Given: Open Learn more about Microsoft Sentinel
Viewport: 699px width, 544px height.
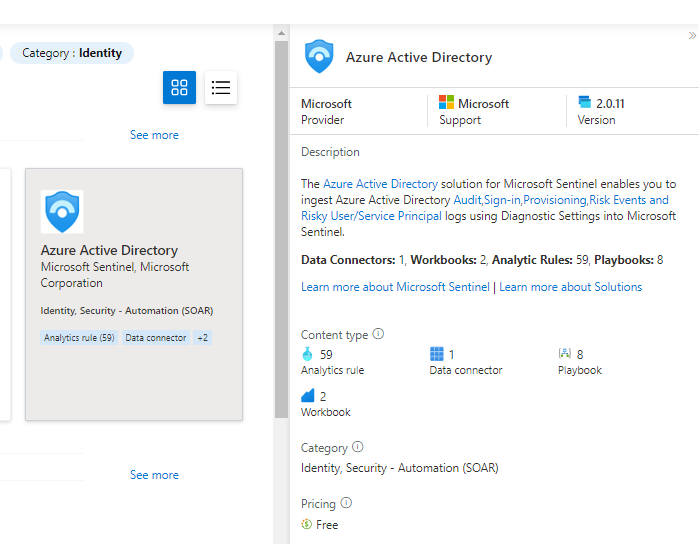Looking at the screenshot, I should [395, 287].
